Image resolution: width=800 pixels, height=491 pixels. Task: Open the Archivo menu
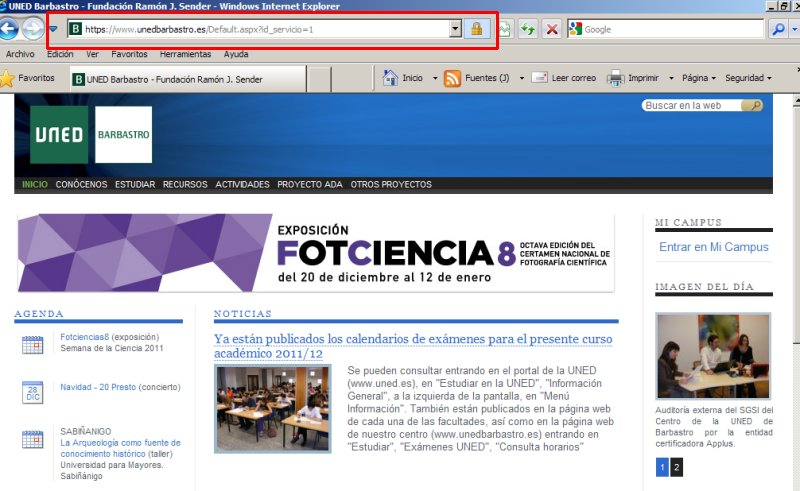coord(20,54)
